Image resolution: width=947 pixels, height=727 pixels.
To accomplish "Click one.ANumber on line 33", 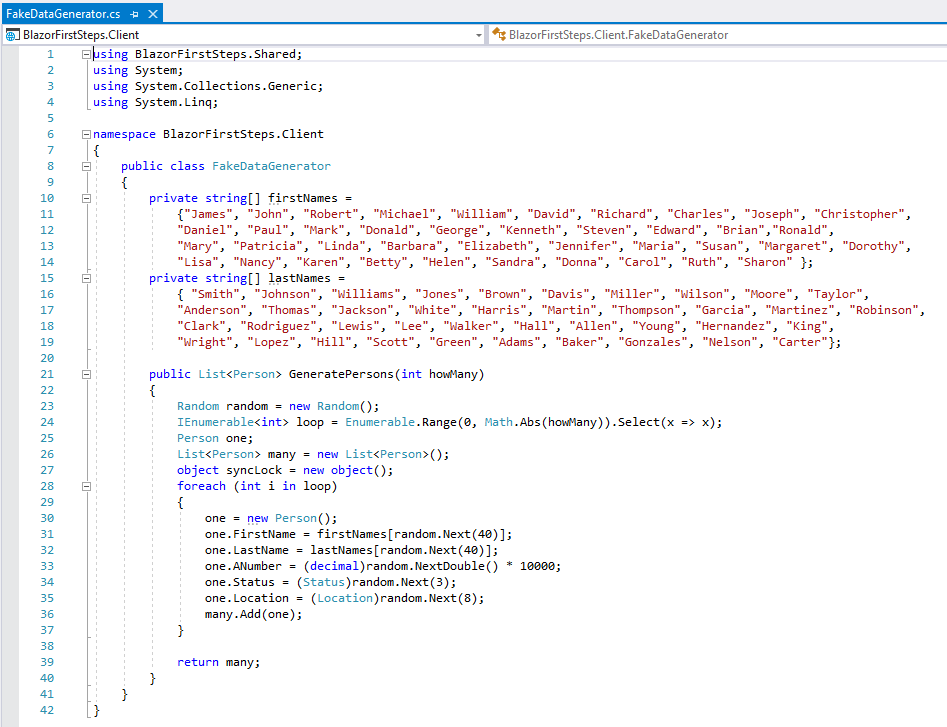I will (x=243, y=566).
